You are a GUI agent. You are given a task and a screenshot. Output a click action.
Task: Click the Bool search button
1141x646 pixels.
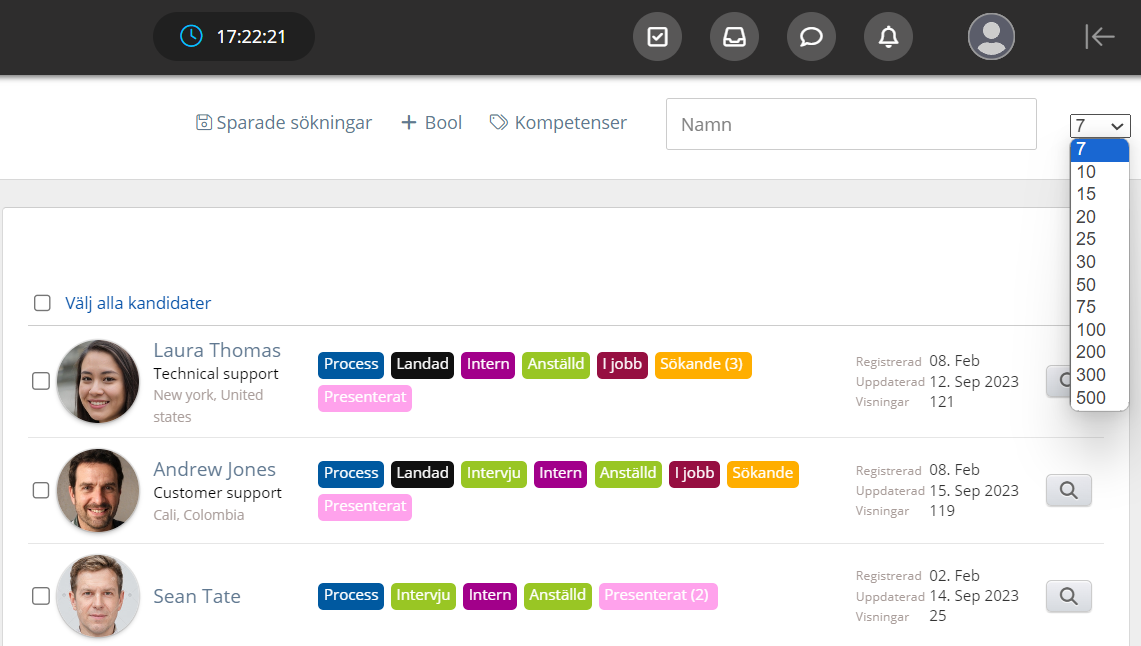coord(431,123)
